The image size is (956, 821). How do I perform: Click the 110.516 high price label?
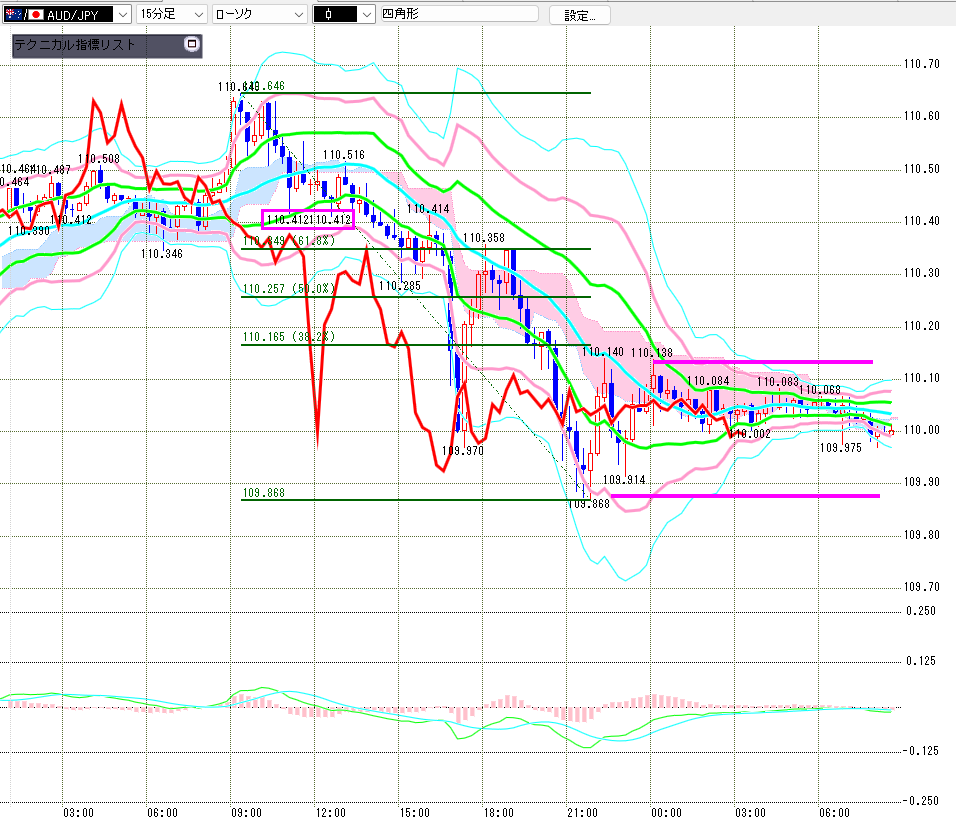(x=344, y=155)
